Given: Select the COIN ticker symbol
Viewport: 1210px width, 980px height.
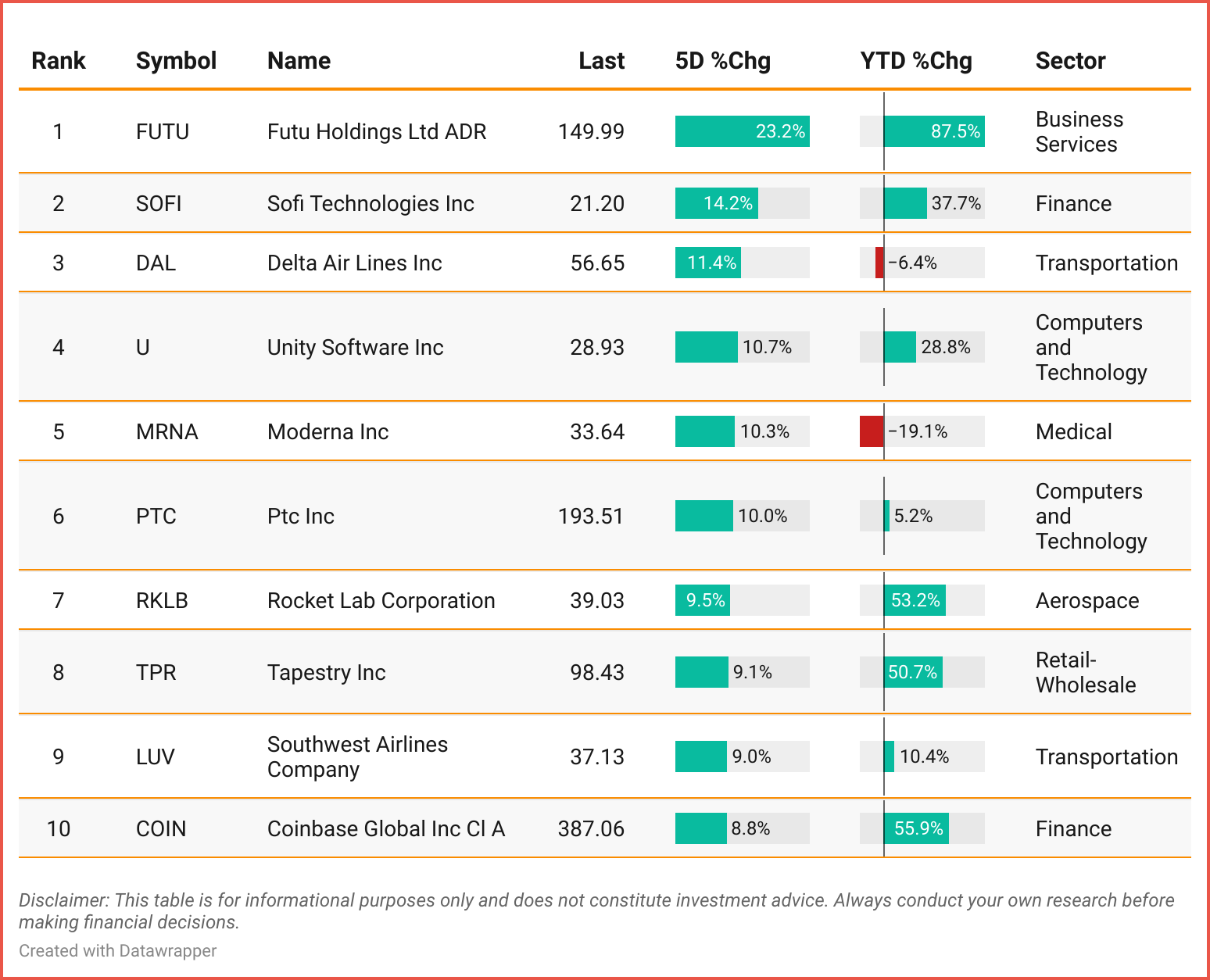Looking at the screenshot, I should [161, 828].
